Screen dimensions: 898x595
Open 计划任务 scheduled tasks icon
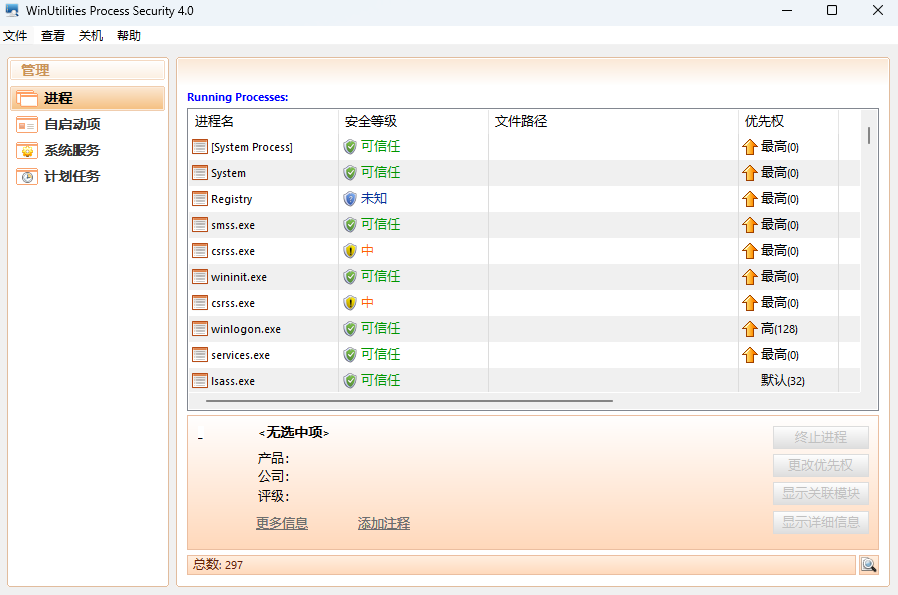[27, 176]
